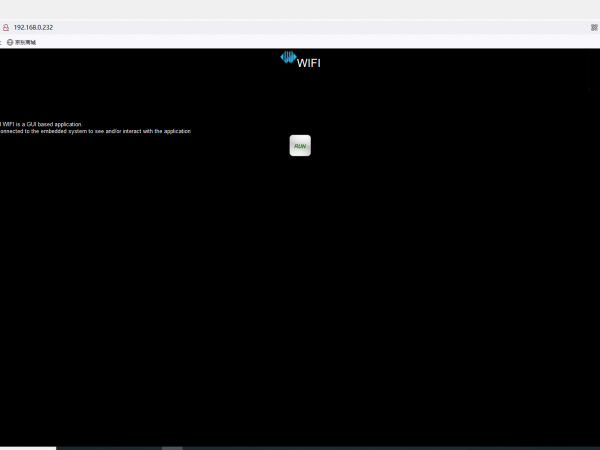This screenshot has width=600, height=450.
Task: Click the blue WIFI wave logo
Action: (x=288, y=59)
